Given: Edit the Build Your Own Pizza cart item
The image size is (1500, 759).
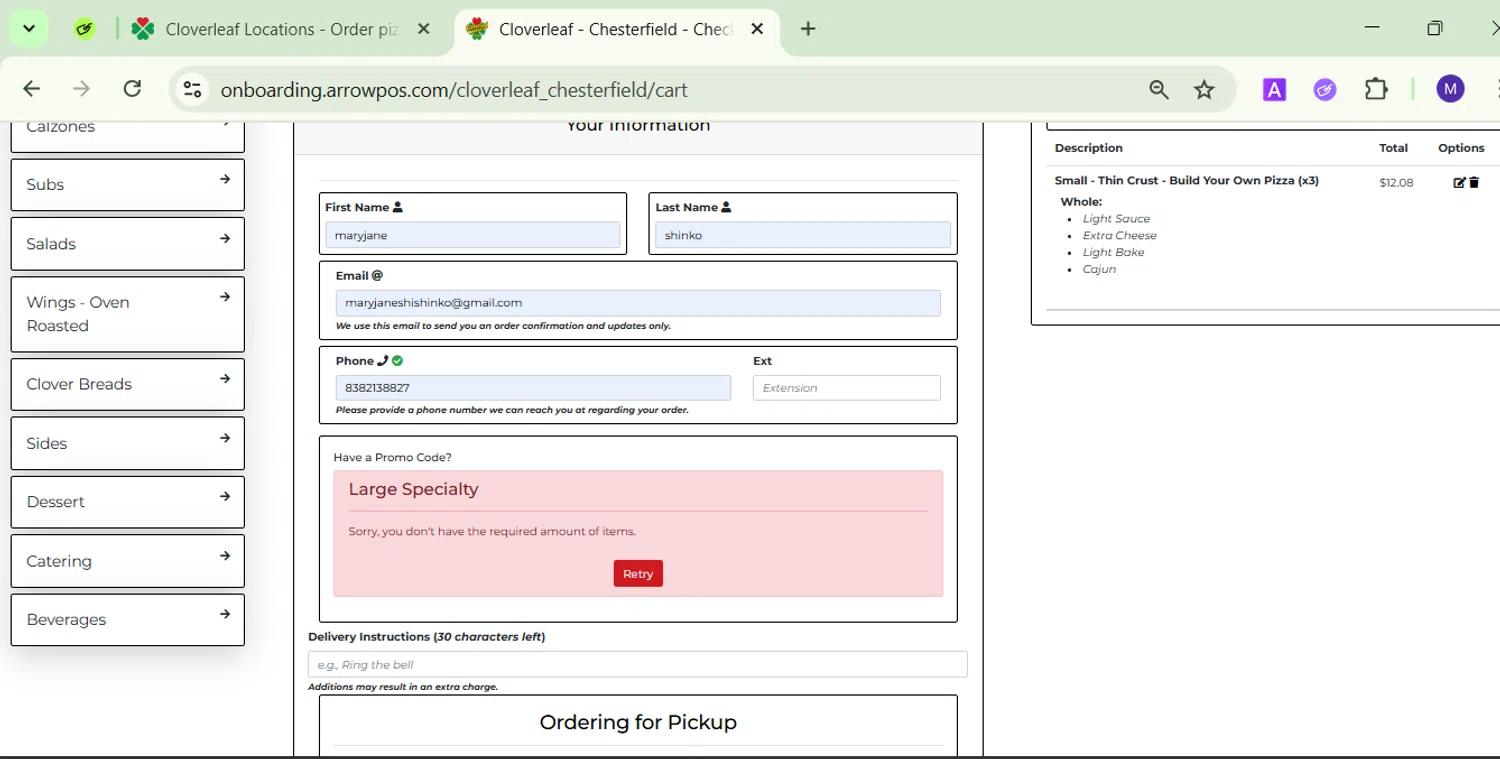Looking at the screenshot, I should click(1459, 183).
